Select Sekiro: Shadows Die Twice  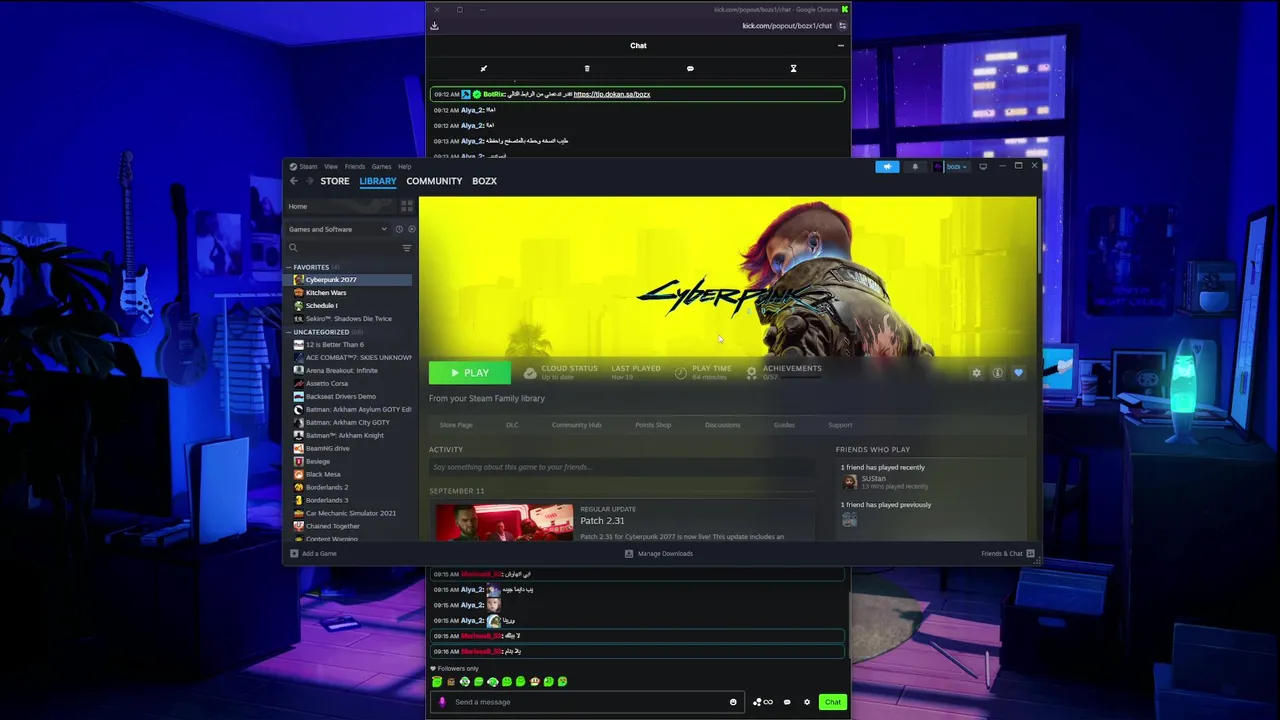click(350, 319)
